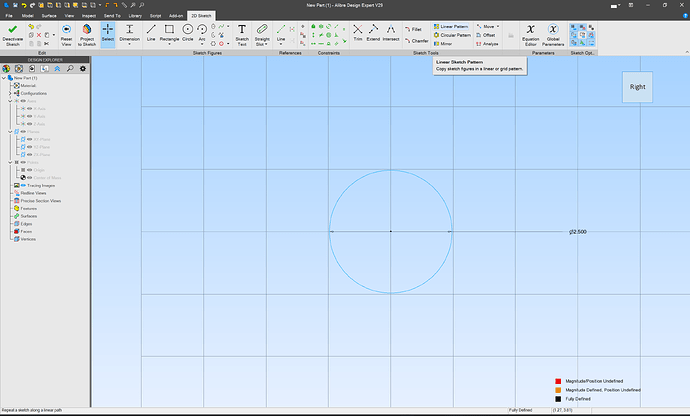Toggle visibility eye for Axes
The height and width of the screenshot is (416, 690).
pyautogui.click(x=23, y=101)
